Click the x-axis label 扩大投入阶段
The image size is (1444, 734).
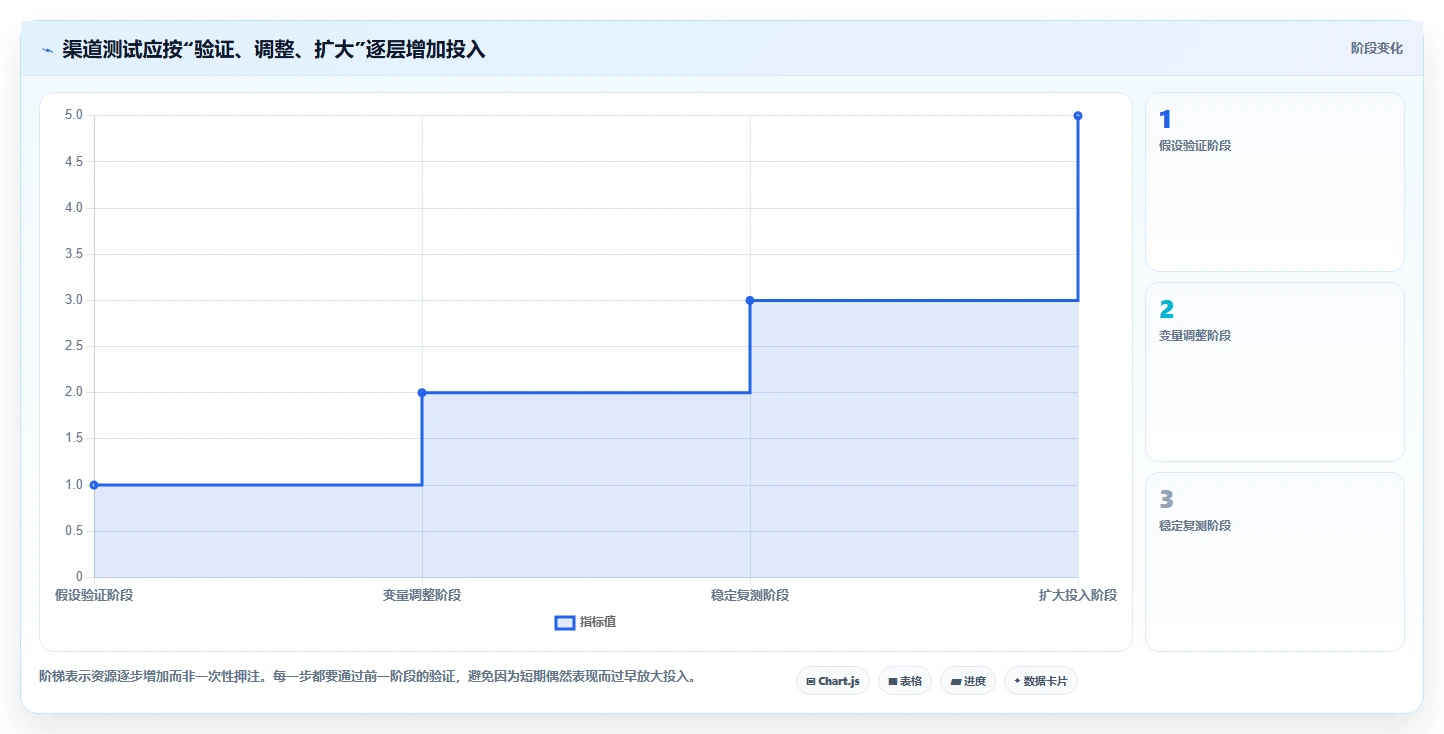click(x=1078, y=595)
